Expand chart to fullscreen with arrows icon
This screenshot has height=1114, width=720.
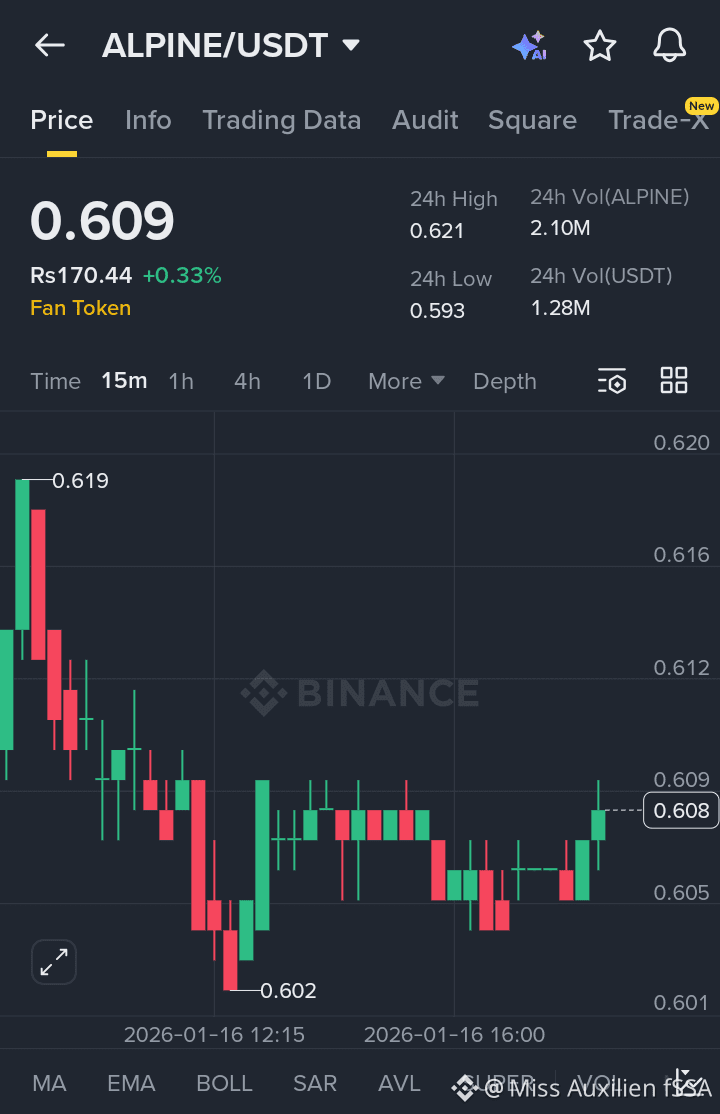coord(54,962)
